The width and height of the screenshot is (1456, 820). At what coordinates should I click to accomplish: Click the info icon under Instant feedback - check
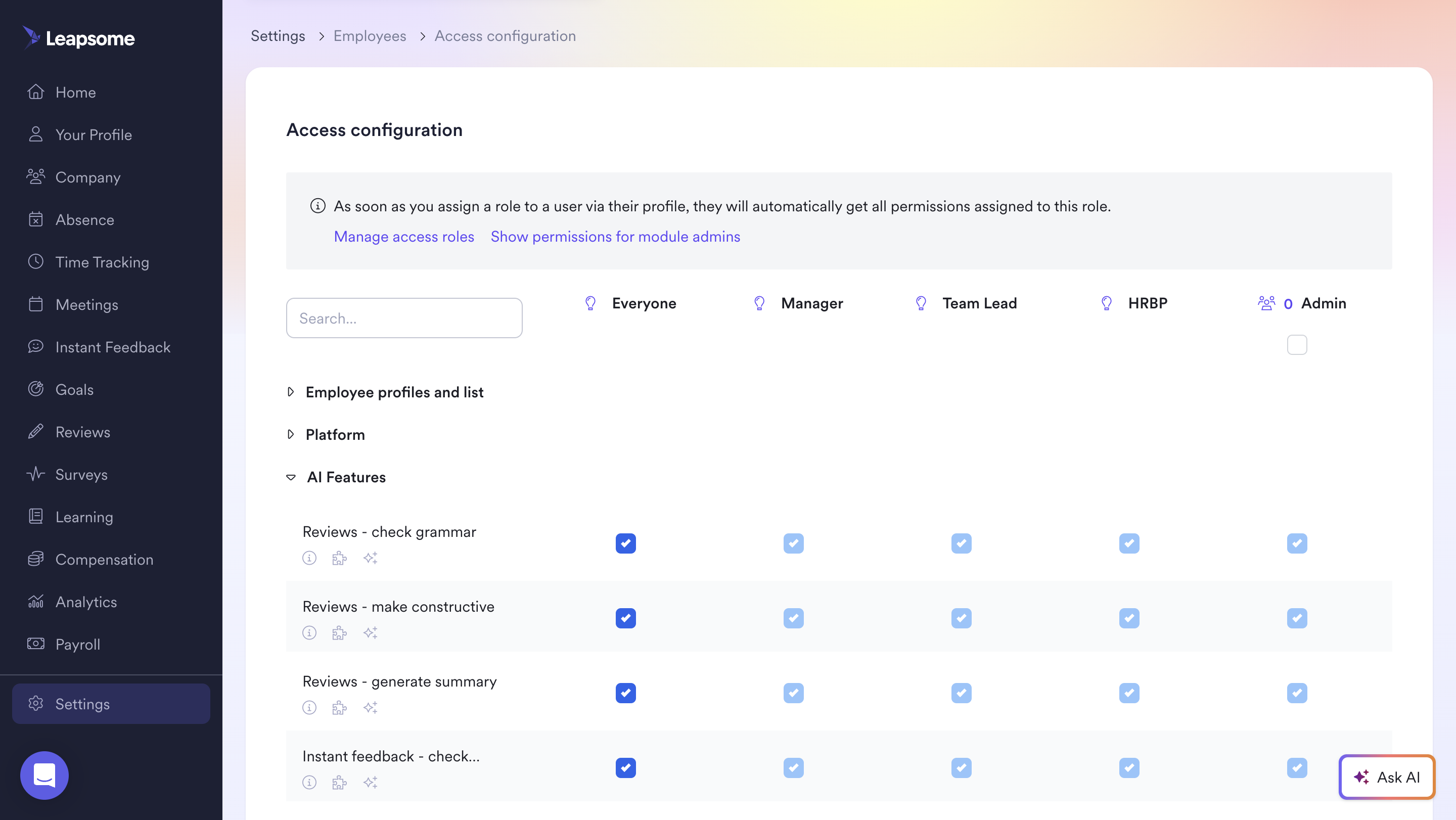point(309,783)
